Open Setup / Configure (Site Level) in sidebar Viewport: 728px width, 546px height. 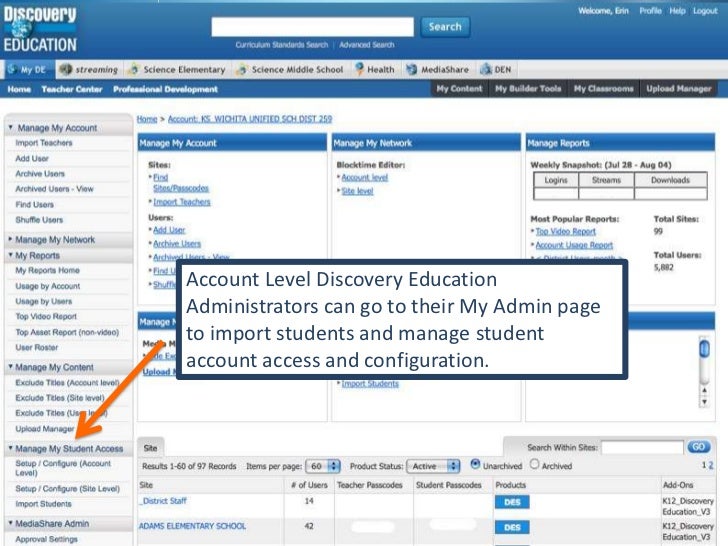[x=67, y=488]
